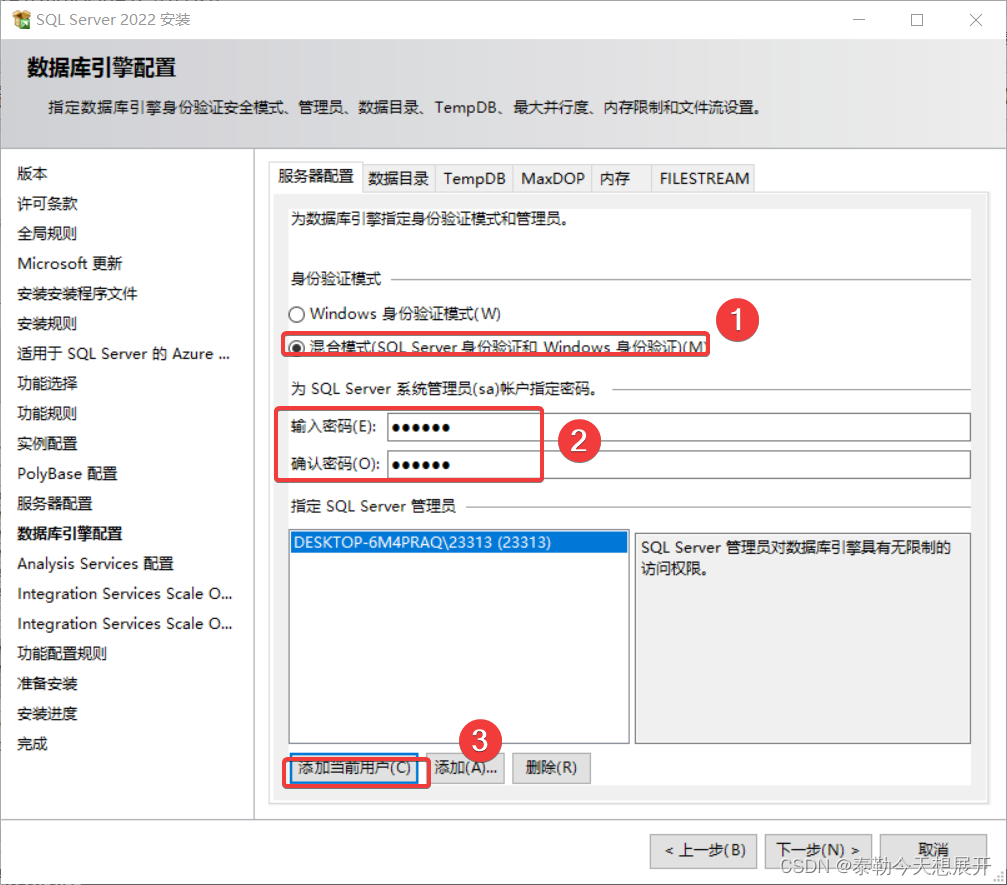This screenshot has height=885, width=1007.
Task: Click the 确认密码 password field
Action: coord(679,464)
